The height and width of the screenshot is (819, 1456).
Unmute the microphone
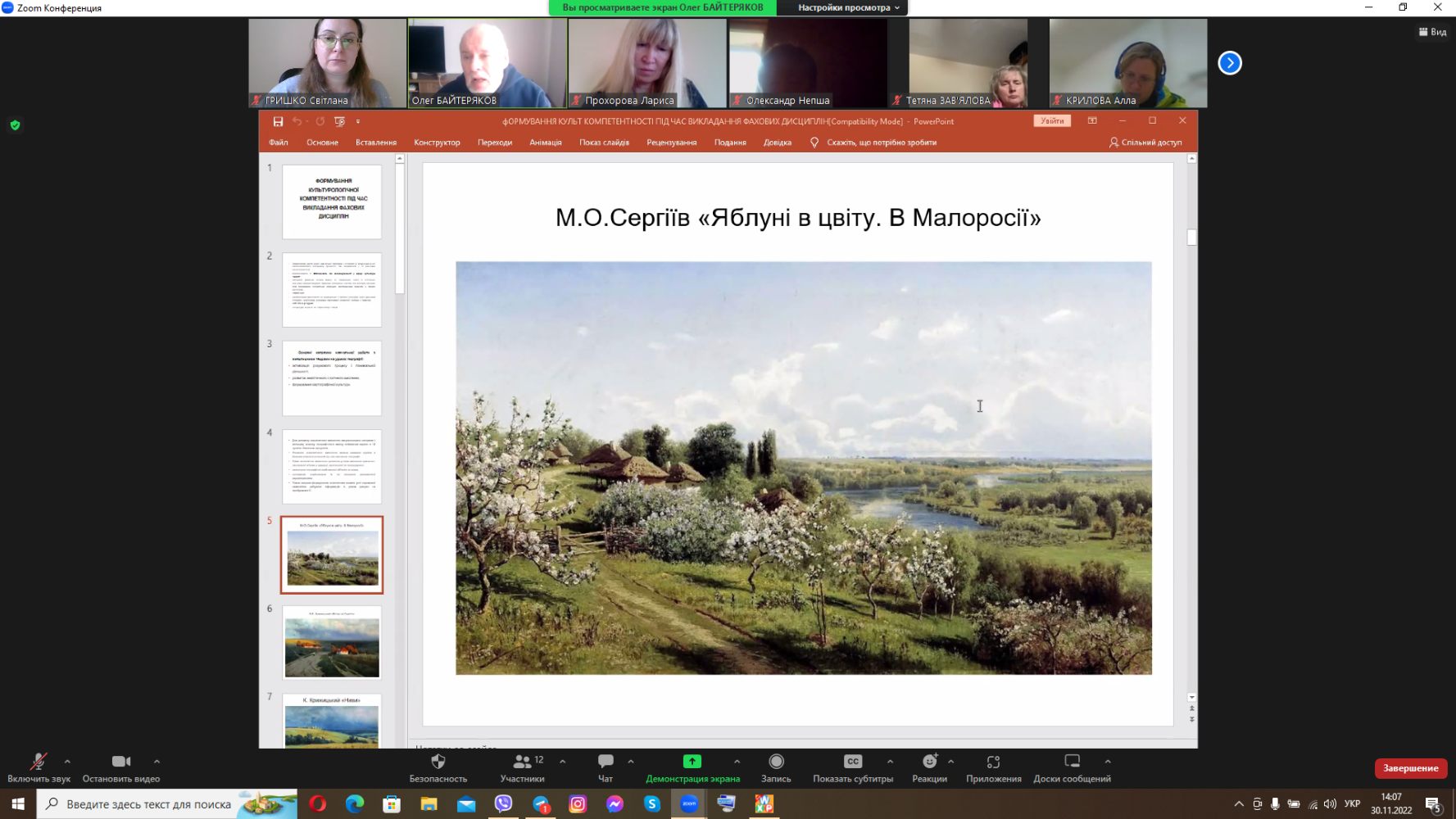[x=38, y=762]
